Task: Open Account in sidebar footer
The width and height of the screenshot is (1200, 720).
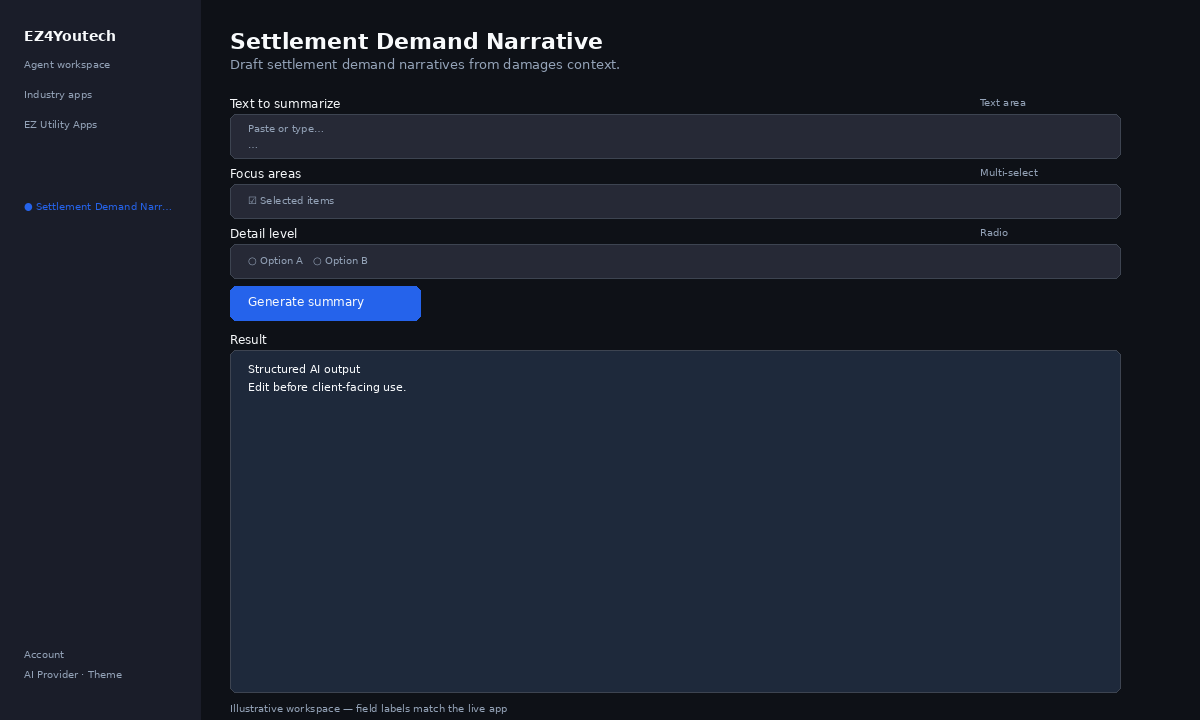Action: (x=44, y=655)
